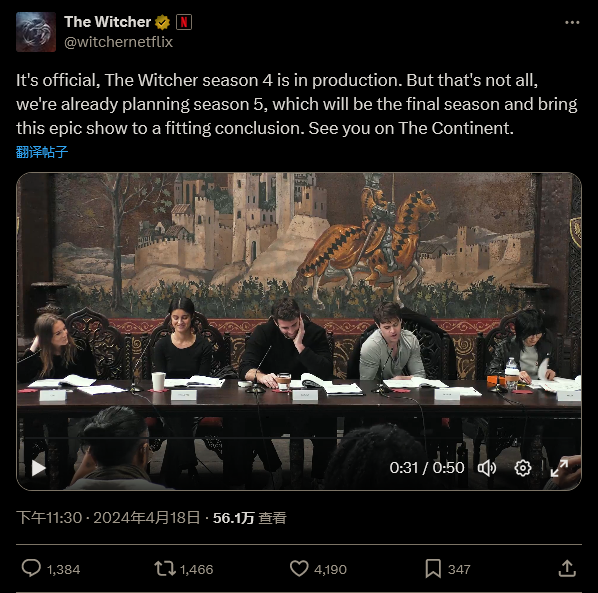598x593 pixels.
Task: Open the @witchernetflix handle link
Action: pos(118,42)
